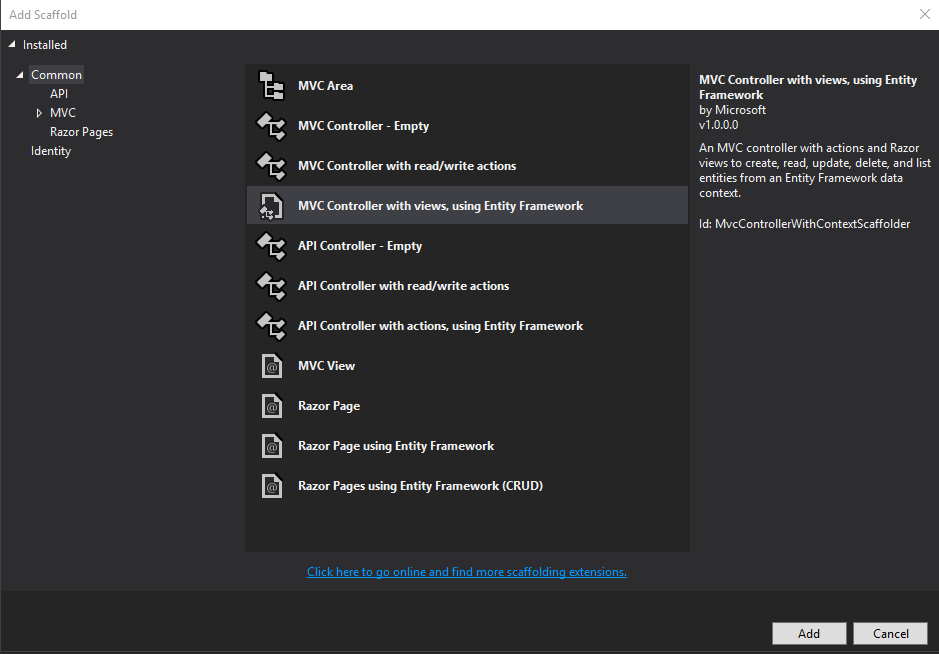
Task: Collapse the Common category
Action: [x=22, y=74]
